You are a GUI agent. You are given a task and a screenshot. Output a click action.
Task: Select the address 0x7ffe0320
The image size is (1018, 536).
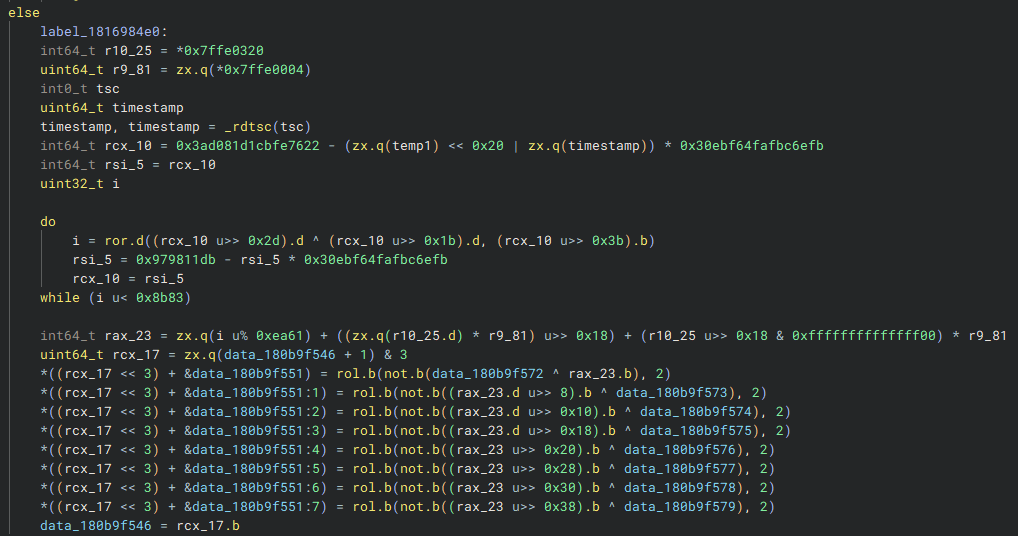click(x=223, y=51)
